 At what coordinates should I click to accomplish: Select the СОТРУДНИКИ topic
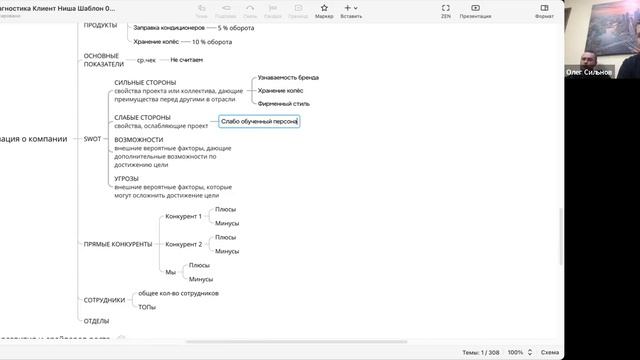coord(104,300)
